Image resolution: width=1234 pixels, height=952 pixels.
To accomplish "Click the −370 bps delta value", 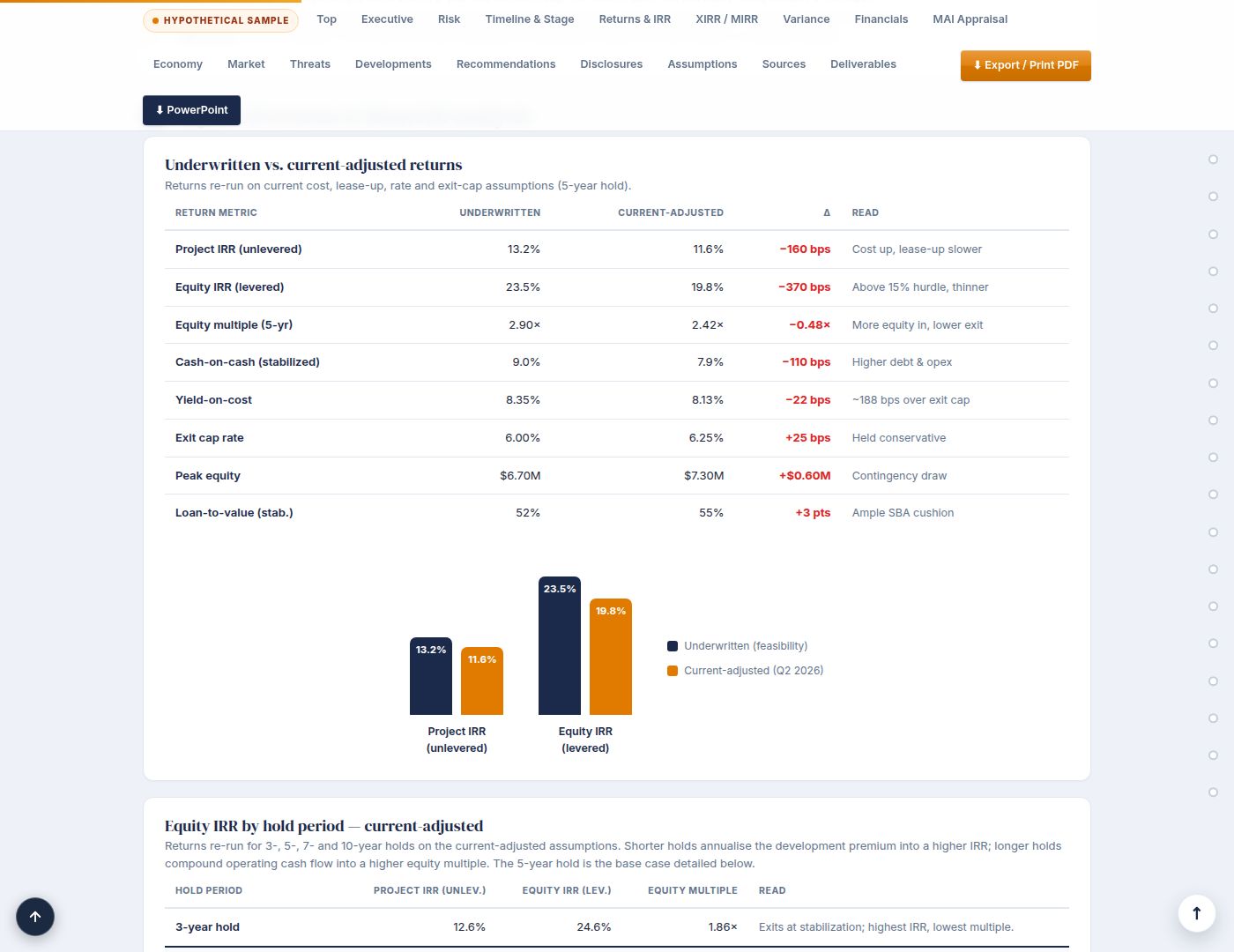I will tap(805, 287).
